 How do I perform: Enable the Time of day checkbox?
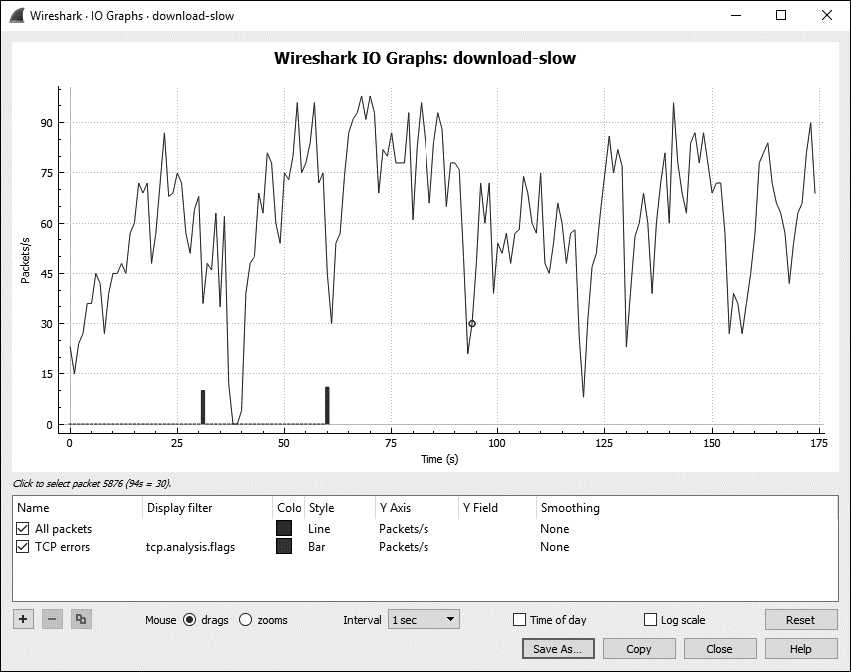pyautogui.click(x=519, y=619)
